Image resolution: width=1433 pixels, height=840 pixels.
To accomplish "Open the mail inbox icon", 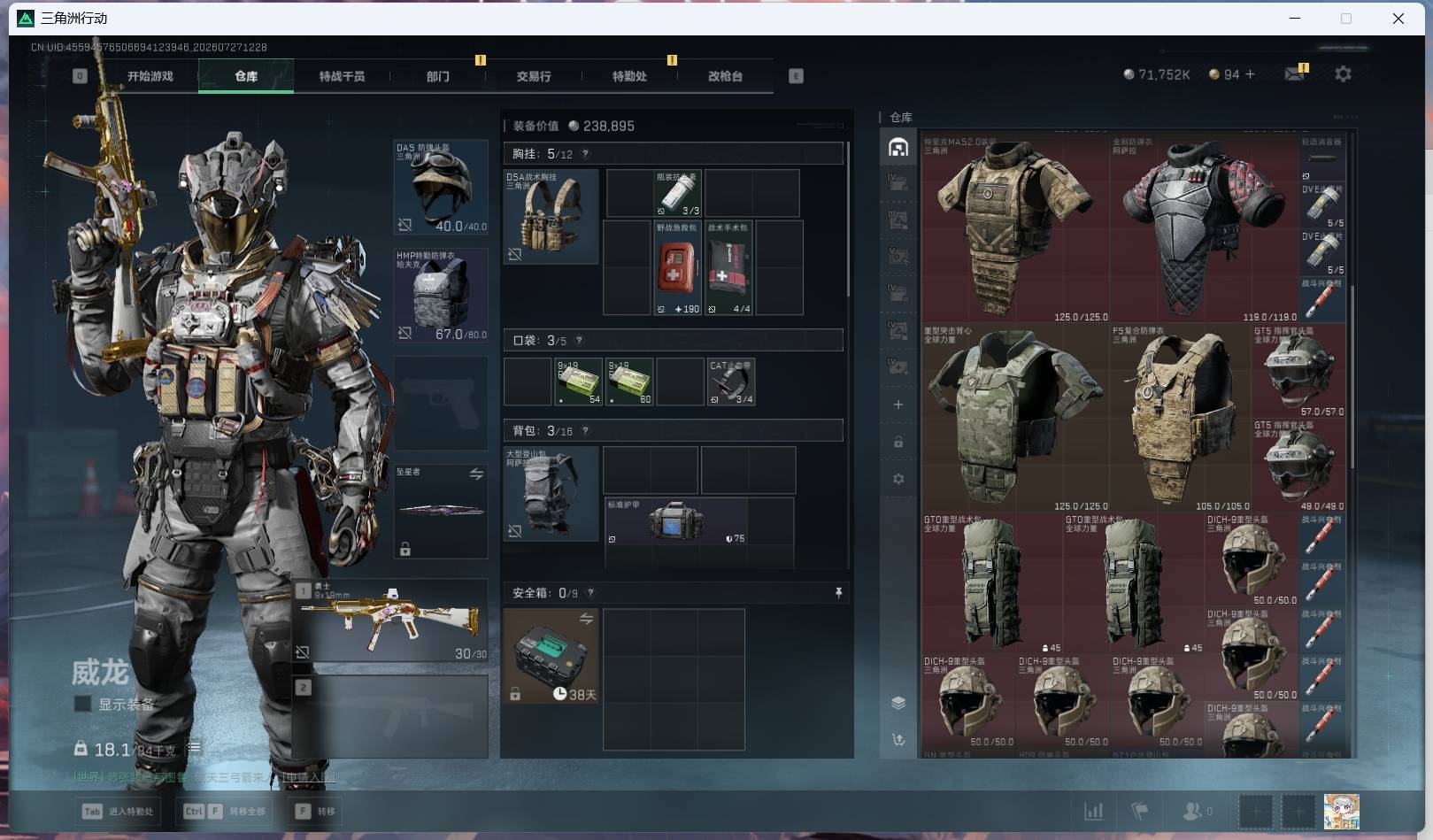I will click(1294, 74).
